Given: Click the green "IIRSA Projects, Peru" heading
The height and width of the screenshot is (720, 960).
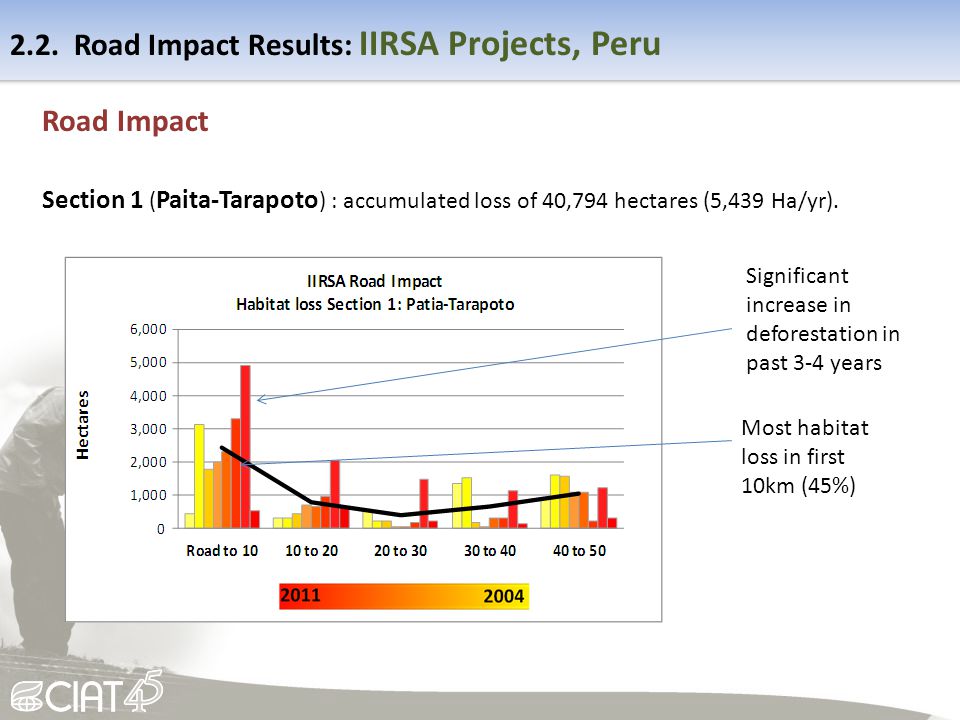Looking at the screenshot, I should (x=510, y=45).
